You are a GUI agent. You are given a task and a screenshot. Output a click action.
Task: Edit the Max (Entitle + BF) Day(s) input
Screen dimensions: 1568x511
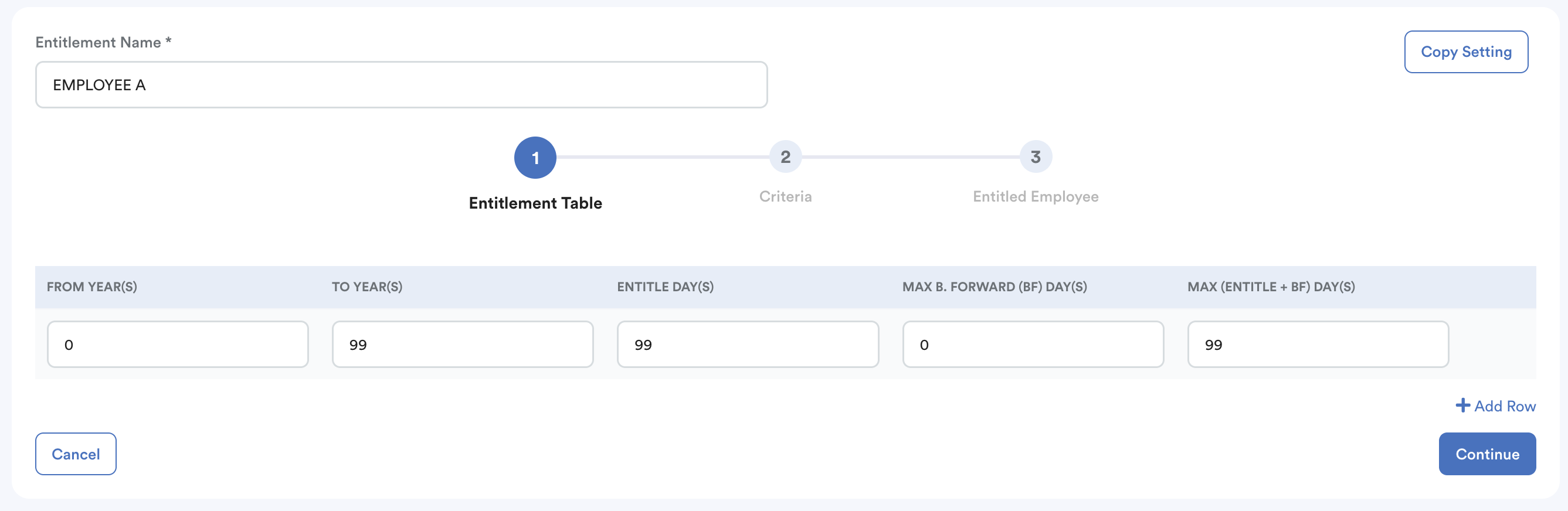click(x=1318, y=345)
